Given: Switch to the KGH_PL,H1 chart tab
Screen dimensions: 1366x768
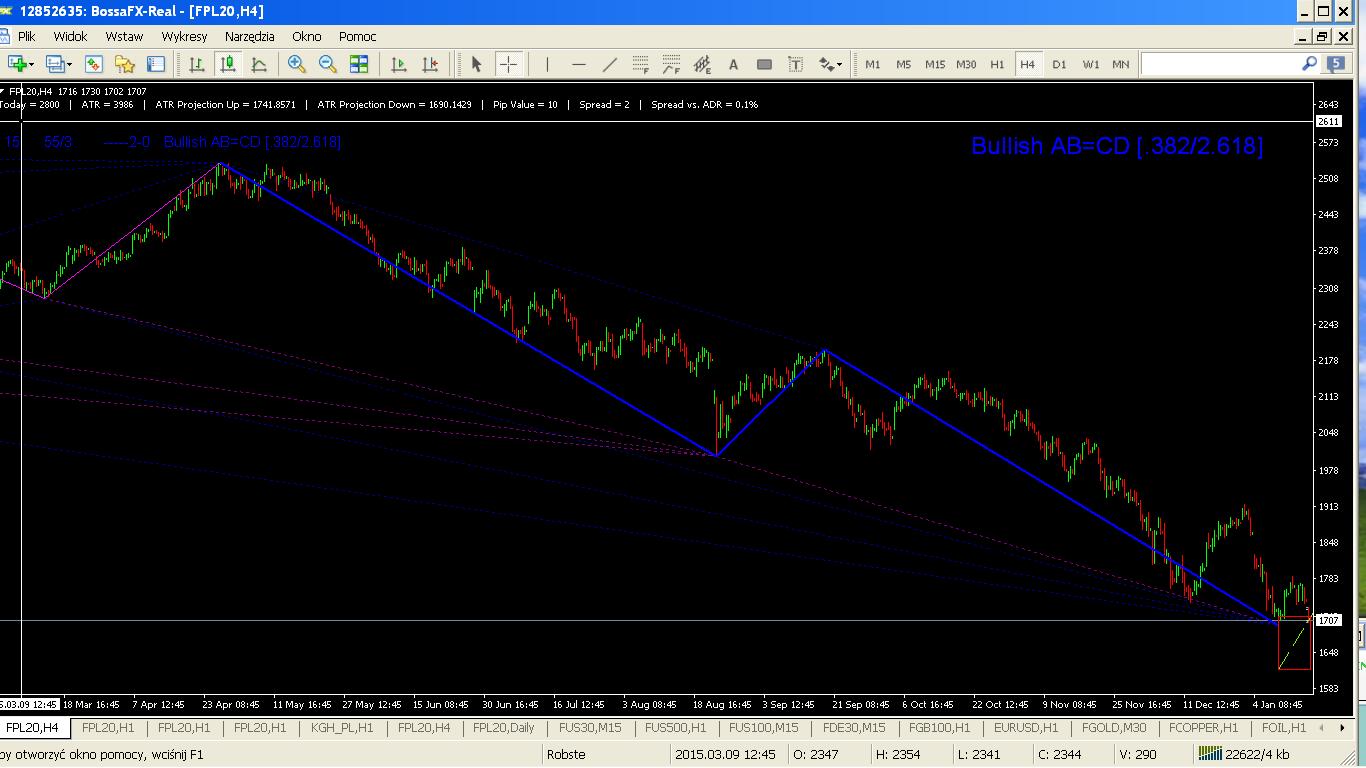Looking at the screenshot, I should coord(342,728).
